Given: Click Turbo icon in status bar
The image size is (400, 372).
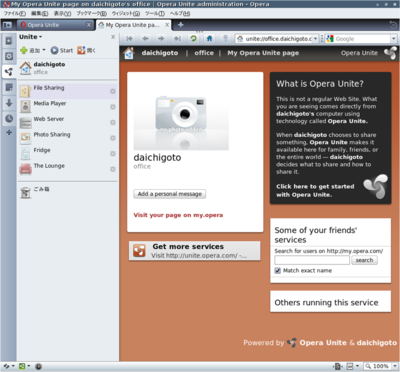Looking at the screenshot, I should click(x=38, y=366).
